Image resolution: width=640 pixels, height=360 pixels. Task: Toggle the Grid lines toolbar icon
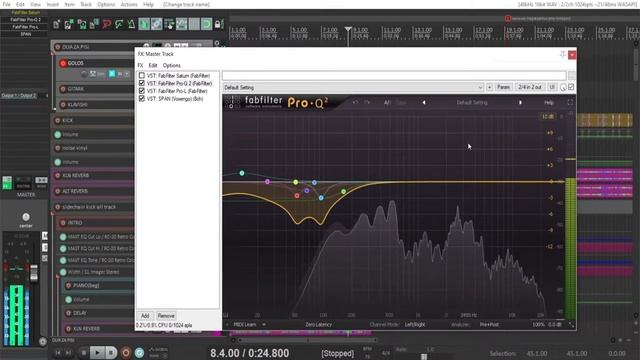tap(194, 24)
